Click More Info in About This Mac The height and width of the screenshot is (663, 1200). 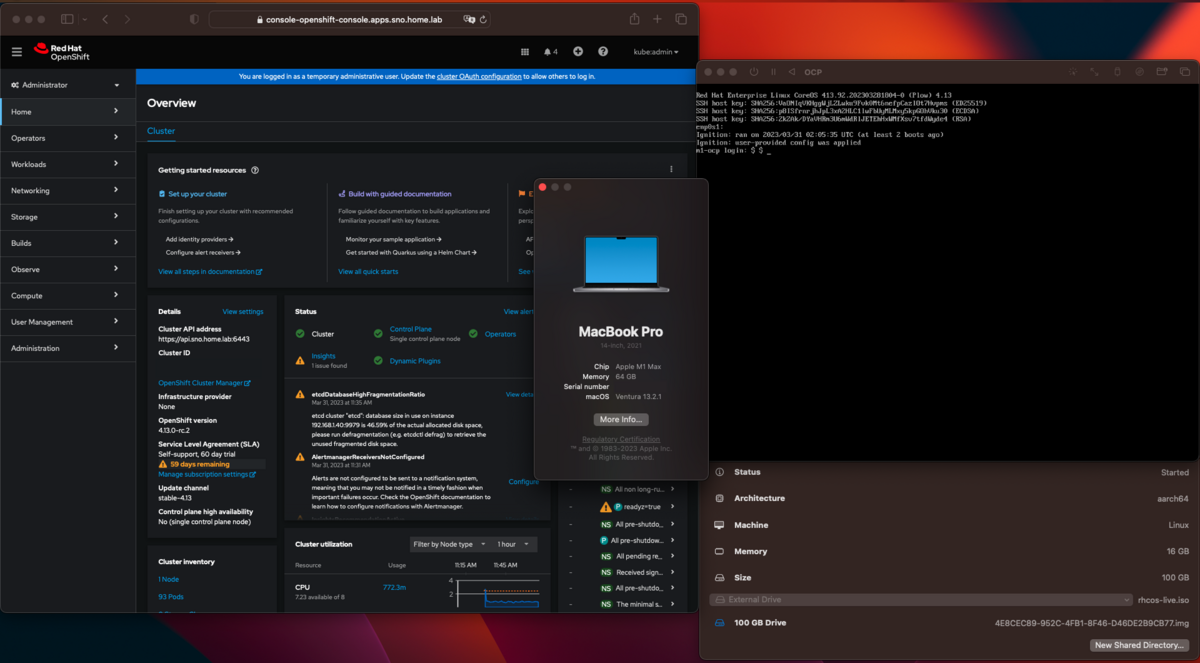coord(621,420)
